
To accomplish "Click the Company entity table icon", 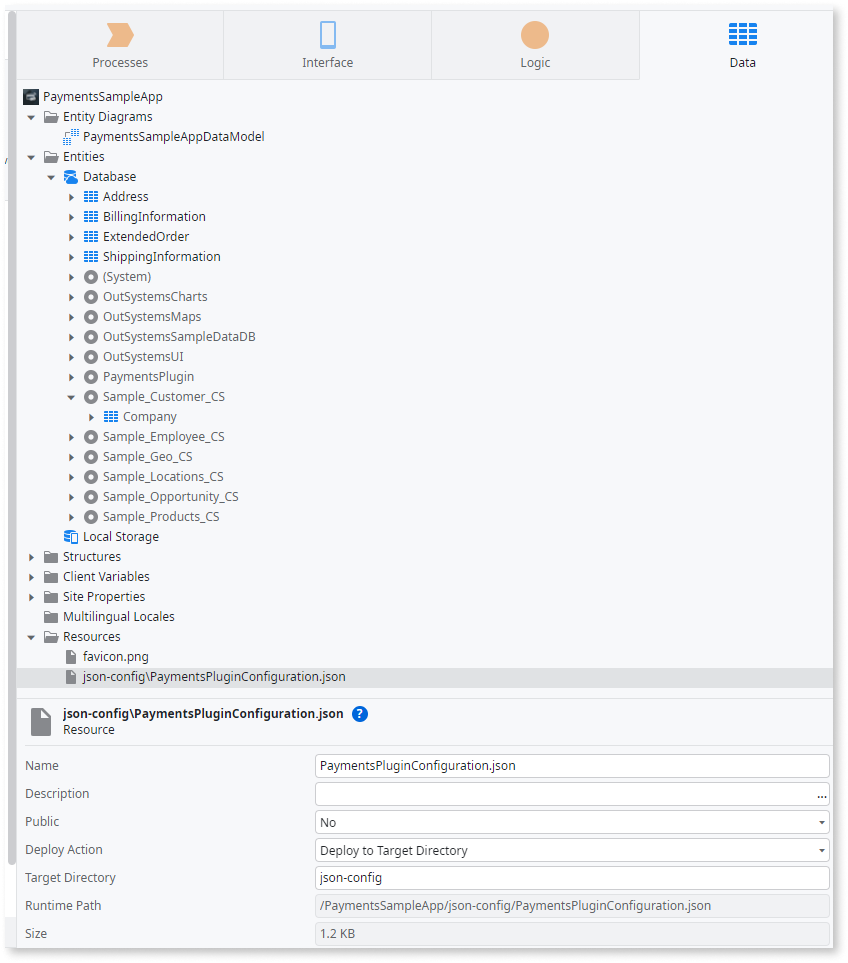I will click(x=111, y=417).
